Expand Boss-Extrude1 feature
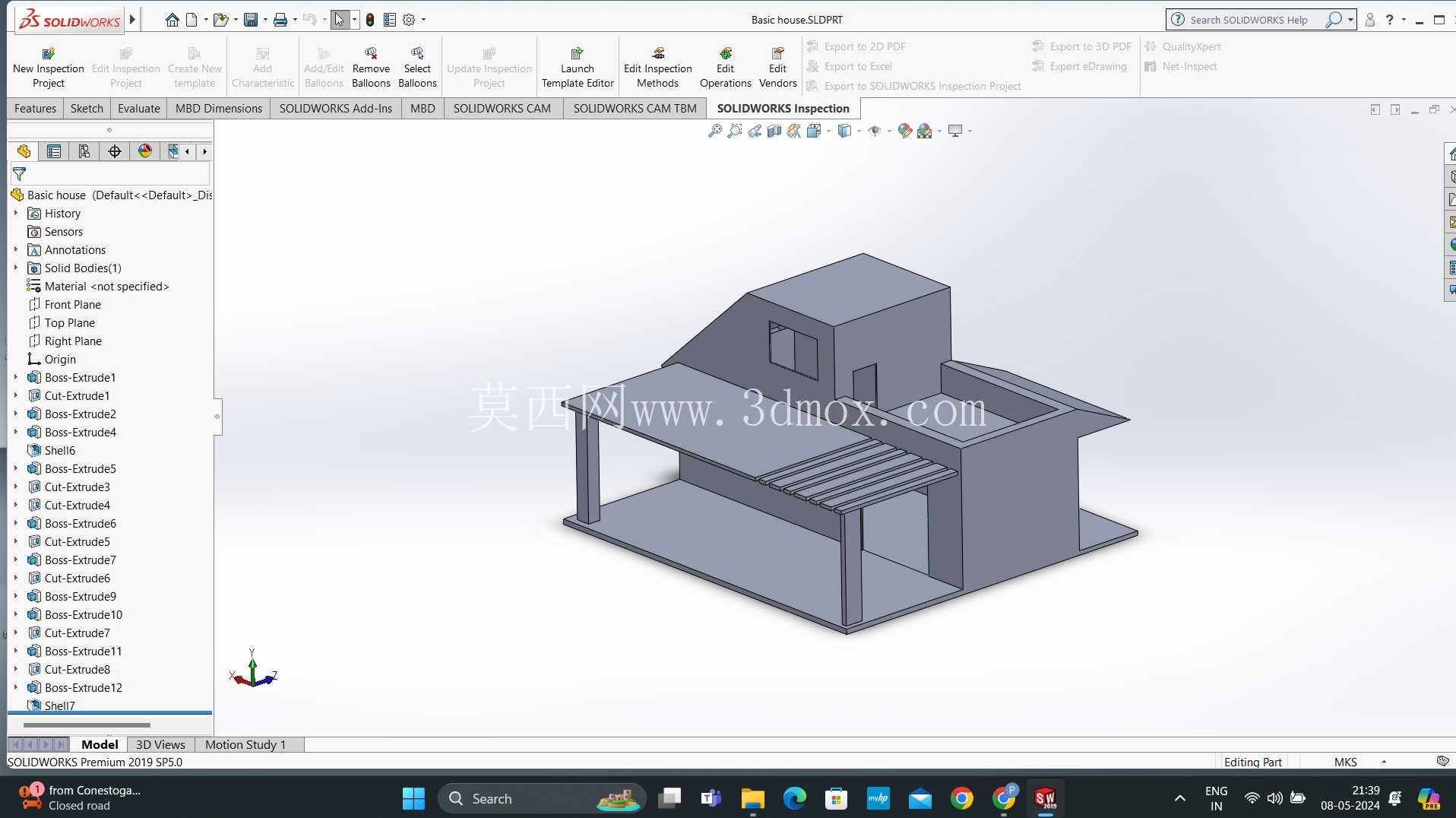The image size is (1456, 818). coord(15,378)
